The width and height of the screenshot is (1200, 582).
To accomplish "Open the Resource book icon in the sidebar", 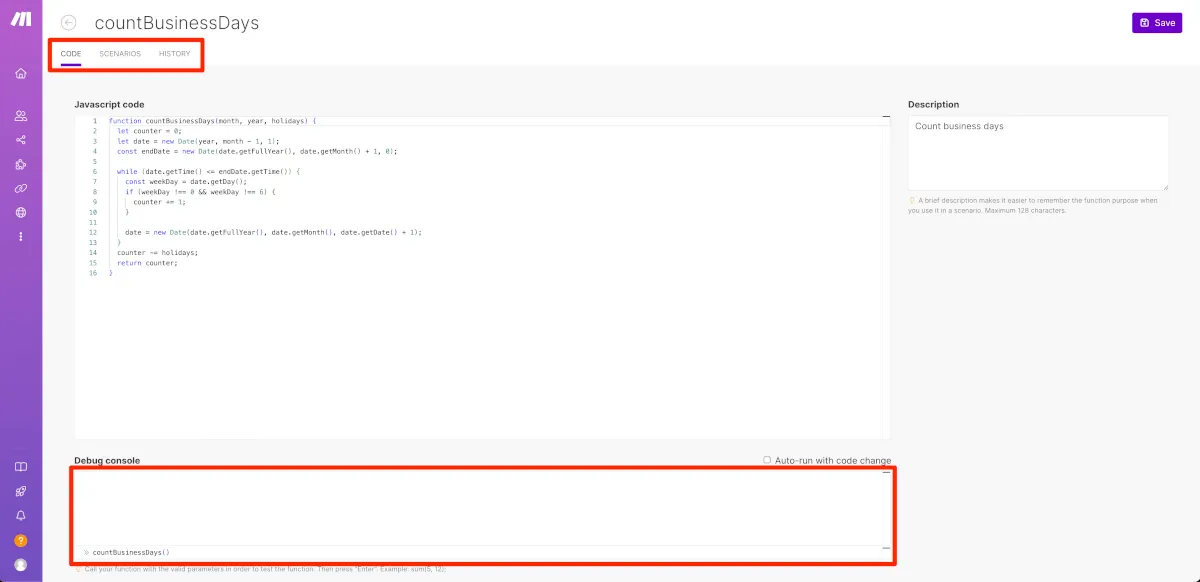I will pyautogui.click(x=21, y=467).
